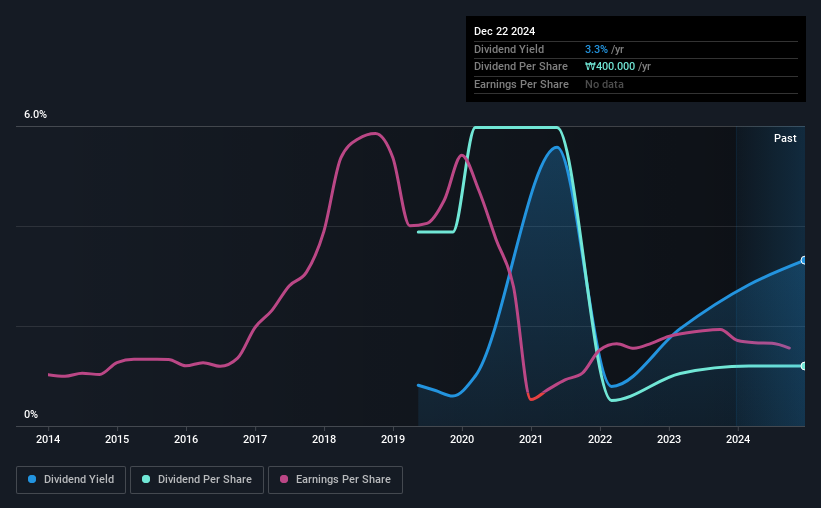The width and height of the screenshot is (821, 508).
Task: Toggle the Earnings Per Share legend button
Action: (x=335, y=480)
